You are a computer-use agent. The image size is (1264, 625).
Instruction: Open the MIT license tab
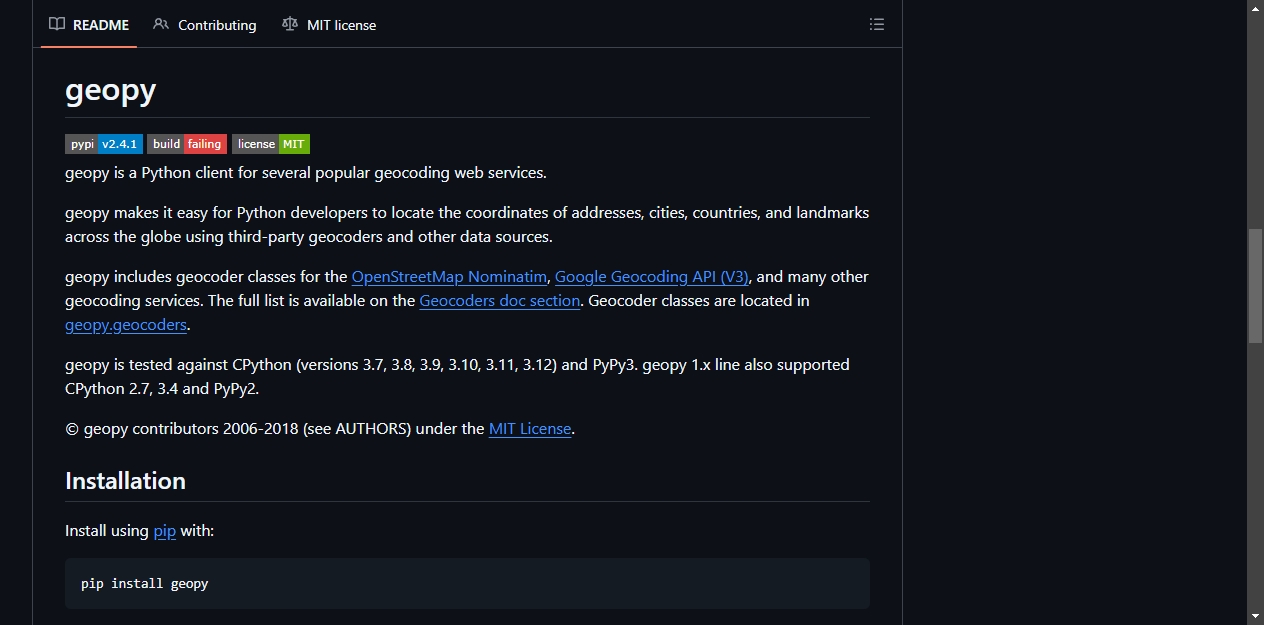[329, 25]
